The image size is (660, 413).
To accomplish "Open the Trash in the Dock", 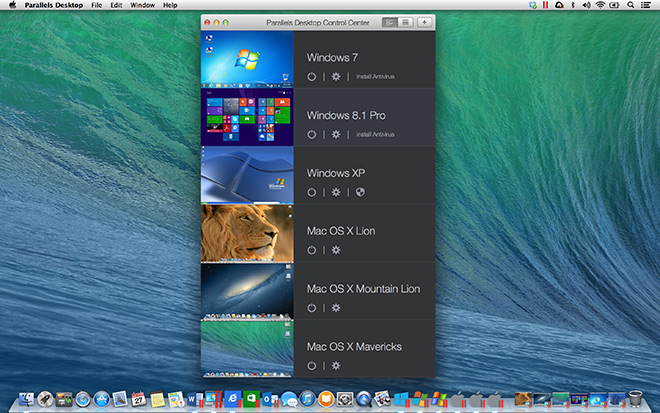I will point(636,399).
